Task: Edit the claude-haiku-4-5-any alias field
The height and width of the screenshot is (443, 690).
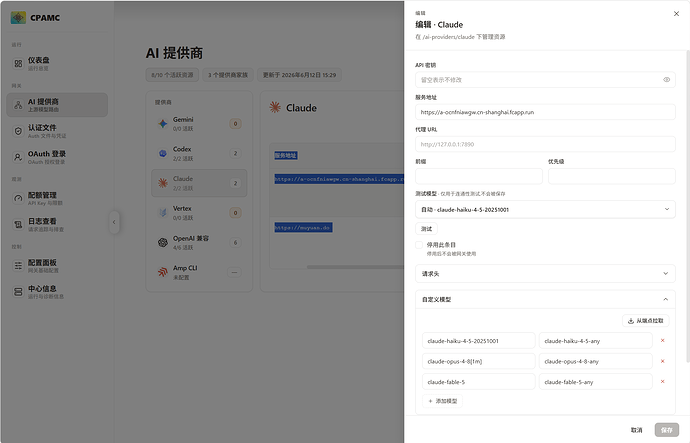Action: click(x=595, y=340)
